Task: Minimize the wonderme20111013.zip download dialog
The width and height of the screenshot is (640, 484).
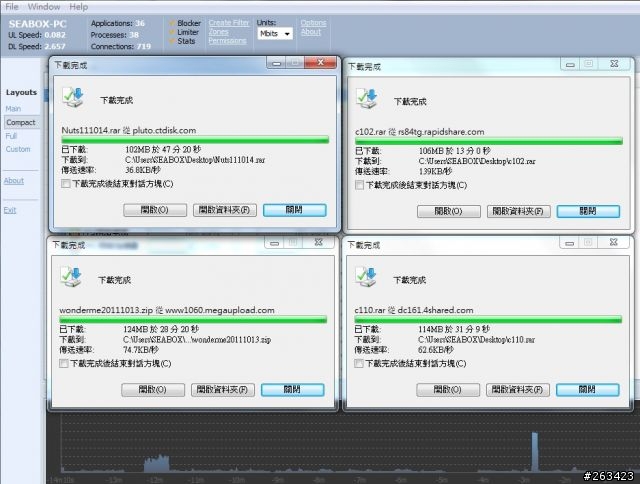Action: pyautogui.click(x=275, y=243)
